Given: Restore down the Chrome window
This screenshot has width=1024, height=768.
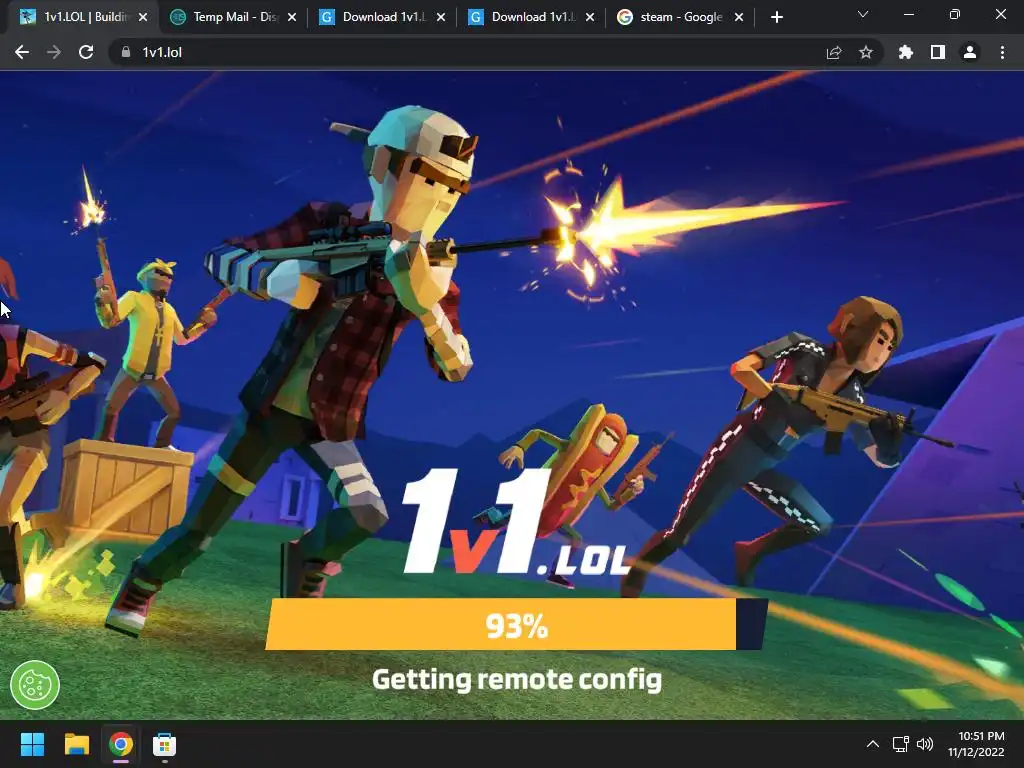Looking at the screenshot, I should tap(954, 14).
